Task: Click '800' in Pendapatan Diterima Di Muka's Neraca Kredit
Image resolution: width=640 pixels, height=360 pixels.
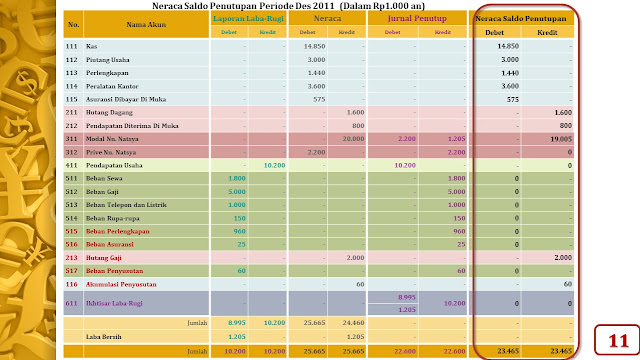Action: tap(358, 126)
